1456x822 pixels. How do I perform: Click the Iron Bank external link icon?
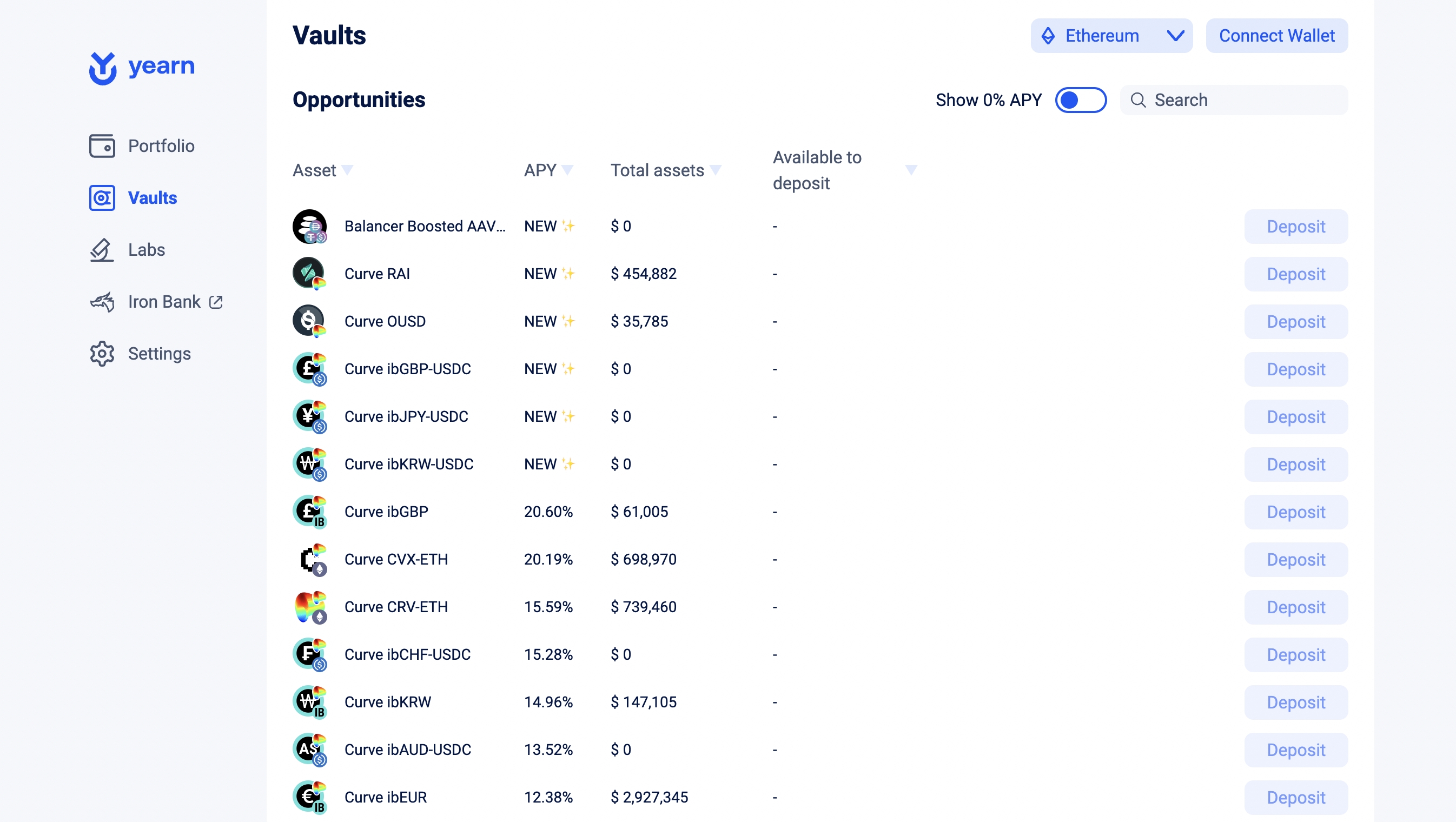pos(216,302)
